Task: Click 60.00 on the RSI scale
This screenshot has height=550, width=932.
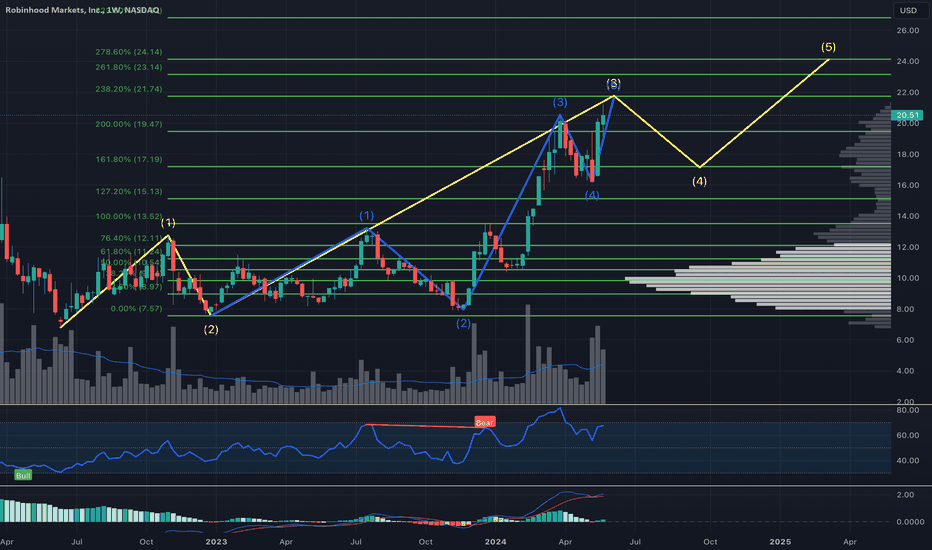Action: pyautogui.click(x=908, y=435)
